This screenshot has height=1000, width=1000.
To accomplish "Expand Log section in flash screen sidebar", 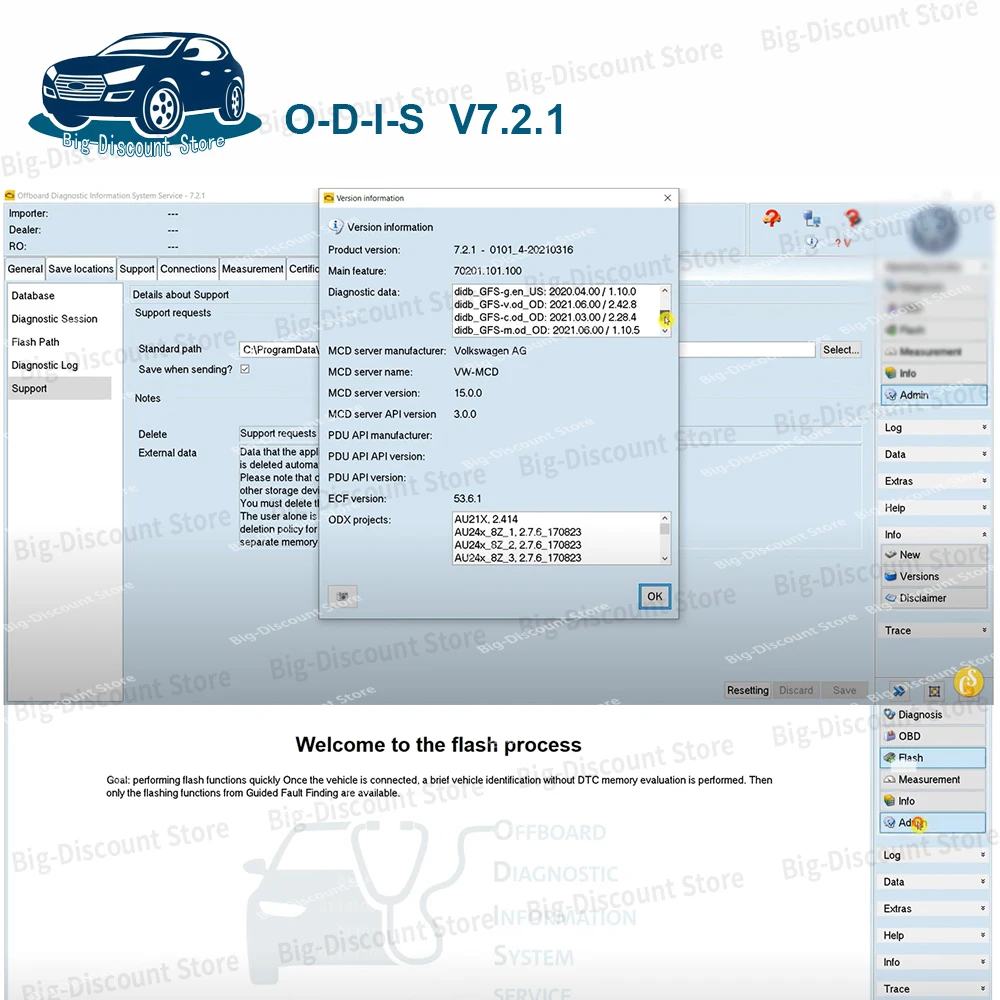I will click(x=933, y=855).
